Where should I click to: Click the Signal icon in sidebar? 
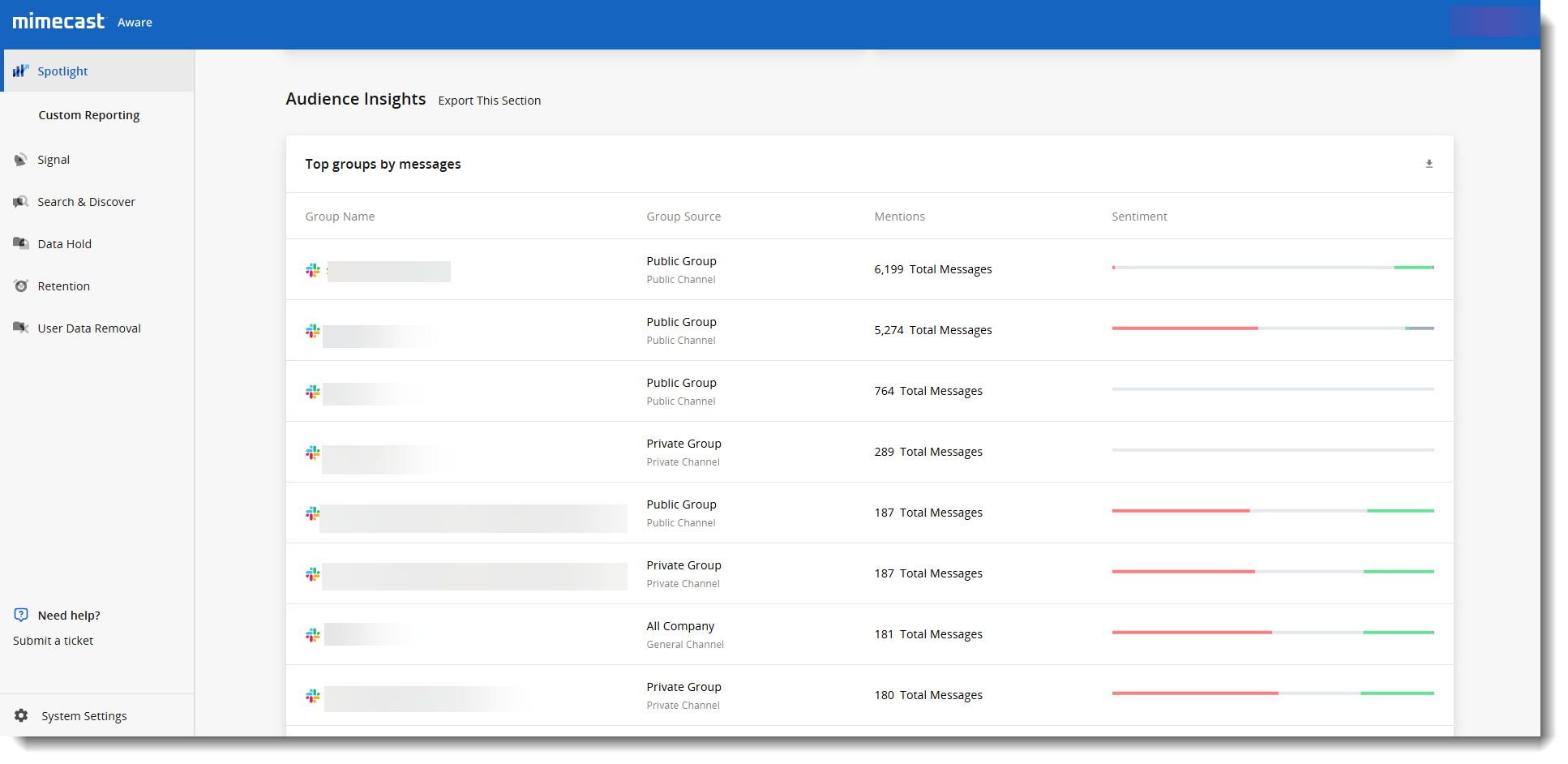point(20,160)
